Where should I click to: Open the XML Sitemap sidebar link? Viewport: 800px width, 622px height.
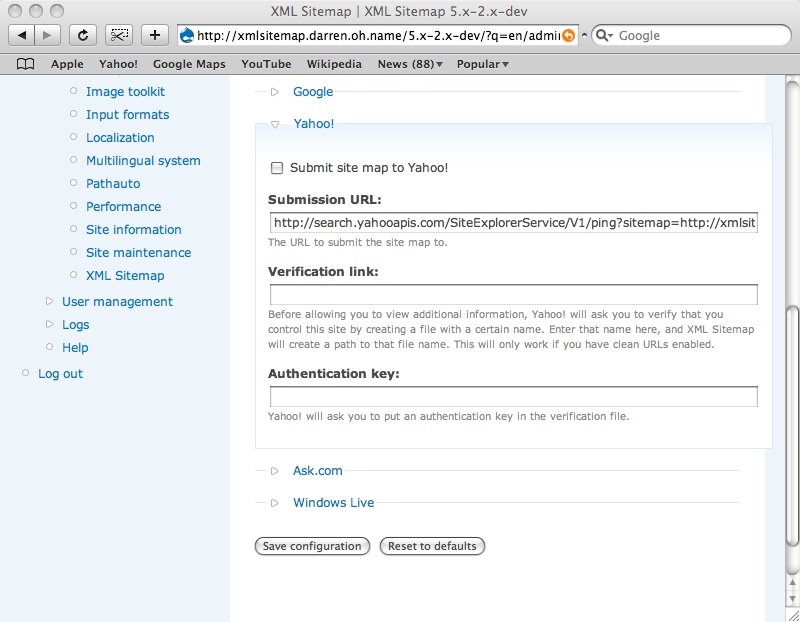[x=125, y=275]
